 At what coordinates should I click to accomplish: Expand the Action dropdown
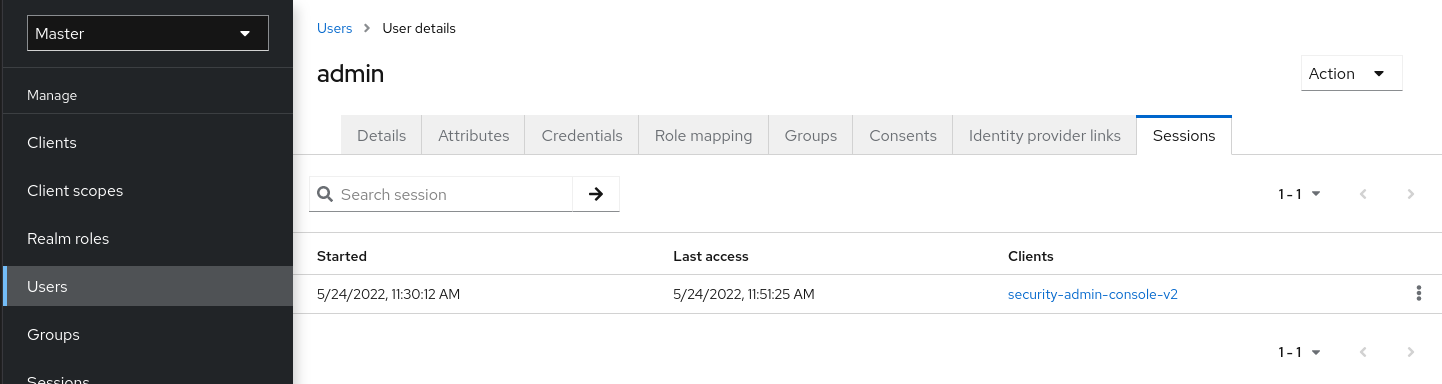(1351, 73)
